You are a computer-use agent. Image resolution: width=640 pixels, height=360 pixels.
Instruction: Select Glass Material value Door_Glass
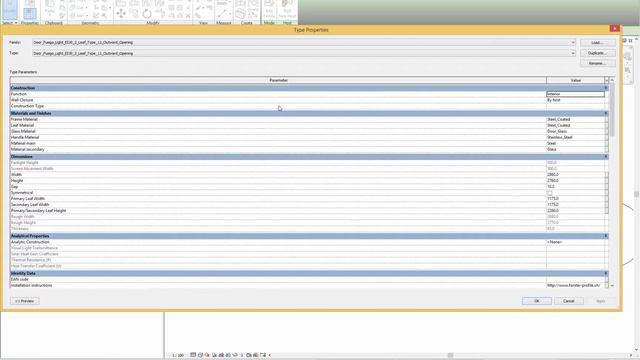coord(576,131)
